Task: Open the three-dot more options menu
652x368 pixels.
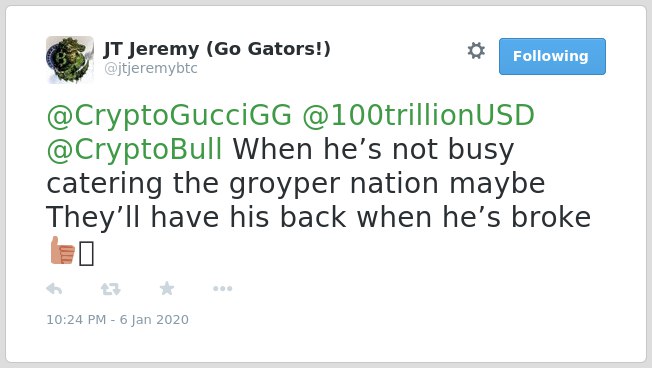Action: [222, 289]
